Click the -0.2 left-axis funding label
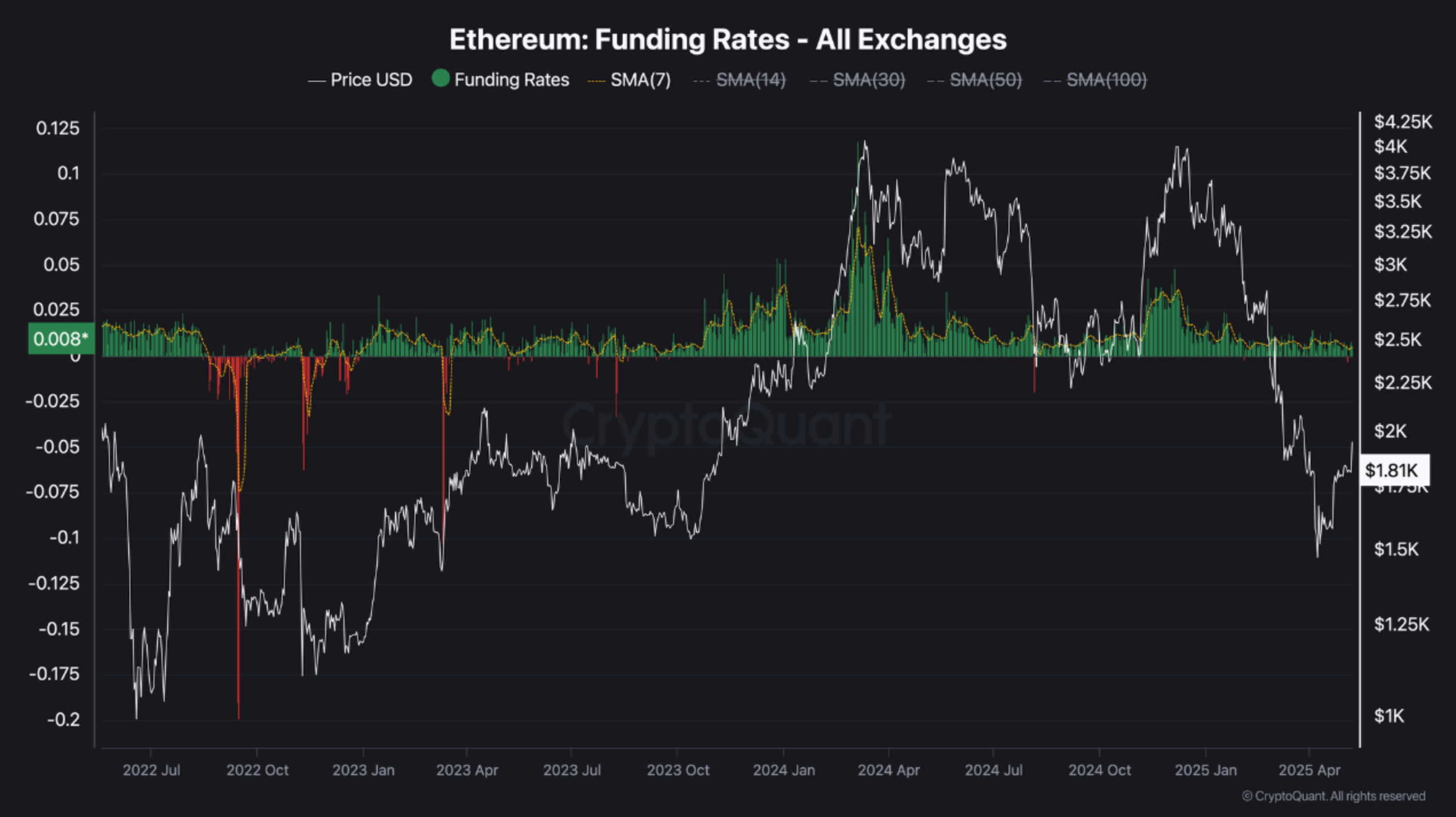 pos(63,720)
